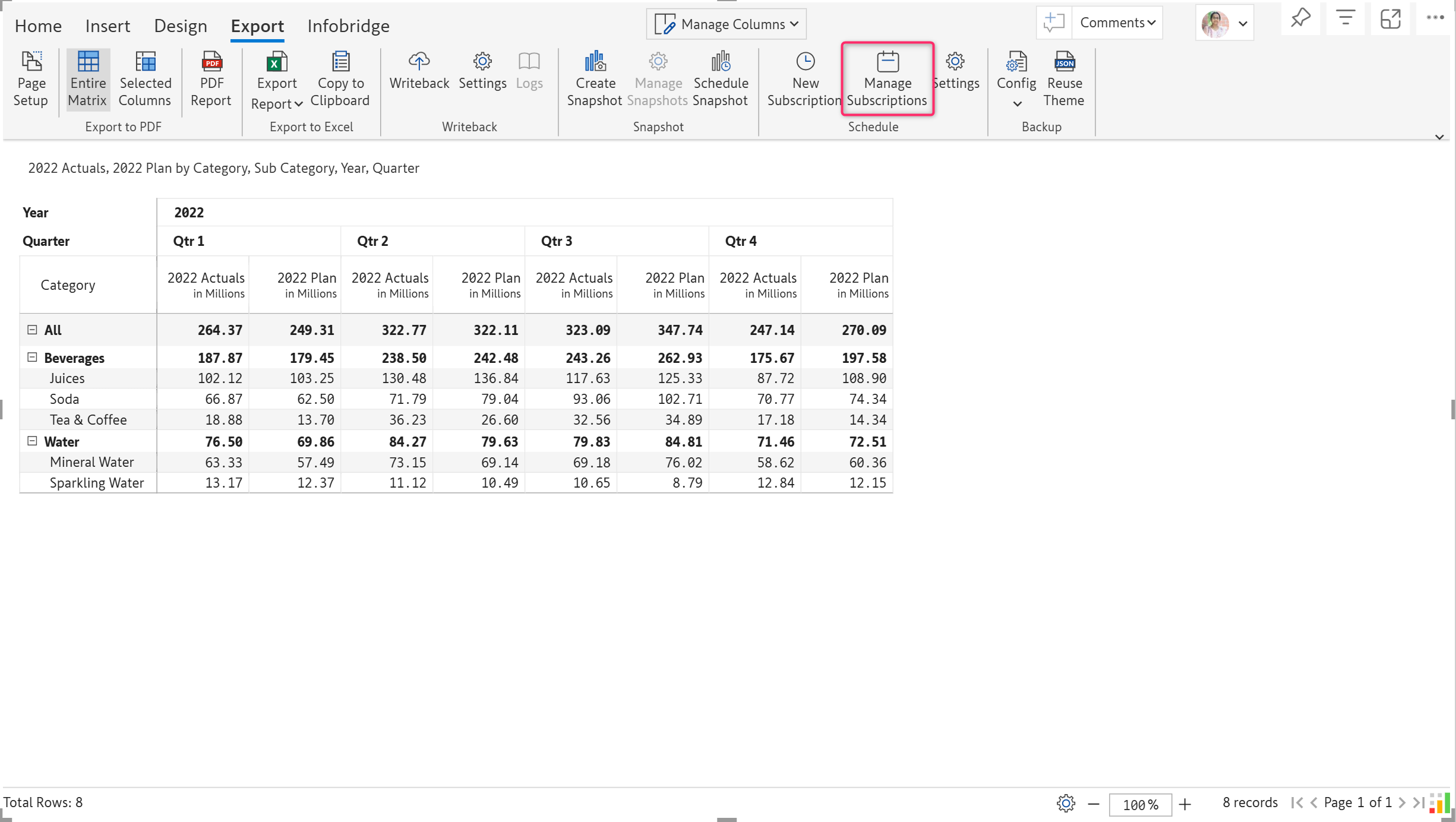1456x822 pixels.
Task: Collapse the Water category row
Action: [x=33, y=441]
